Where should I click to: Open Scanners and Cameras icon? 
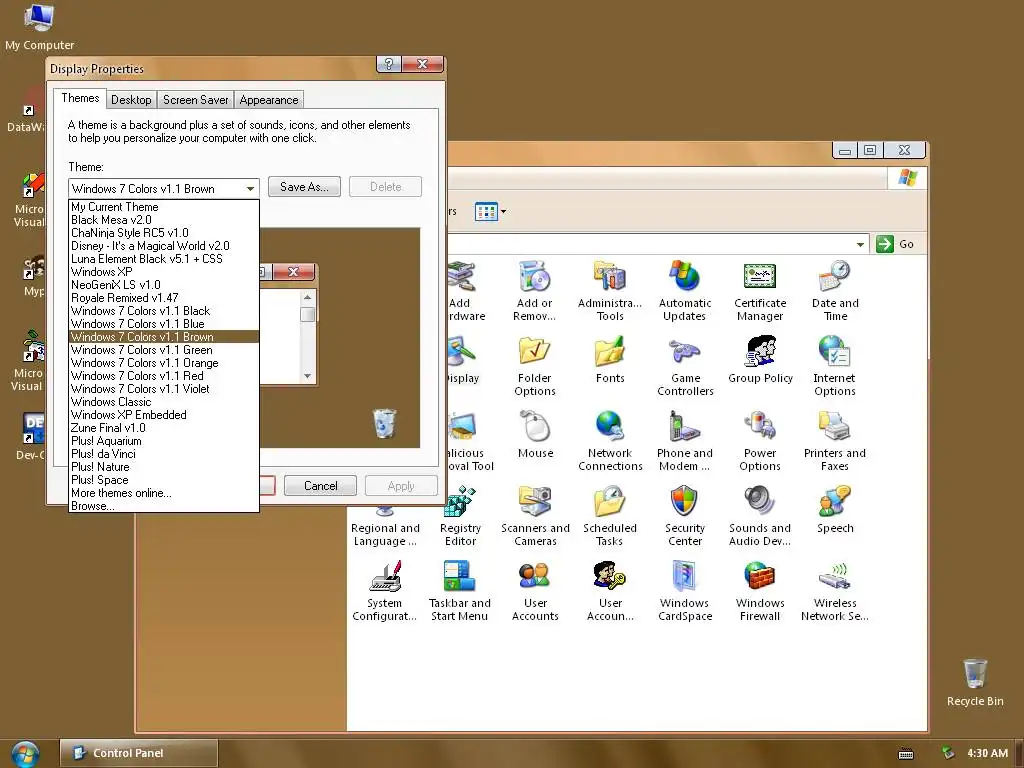pos(535,516)
